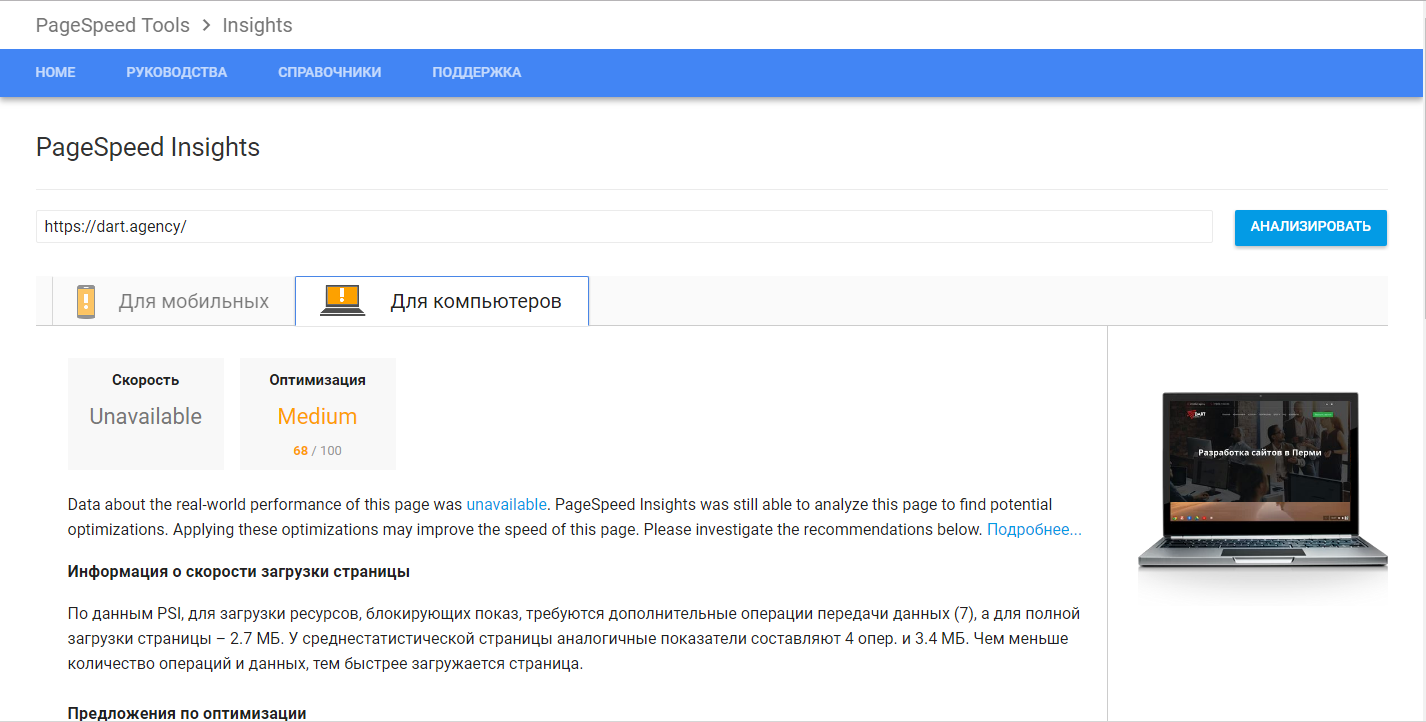Open the РУКОВОДСТВА menu item
Screen dimensions: 1426x722
pyautogui.click(x=176, y=72)
